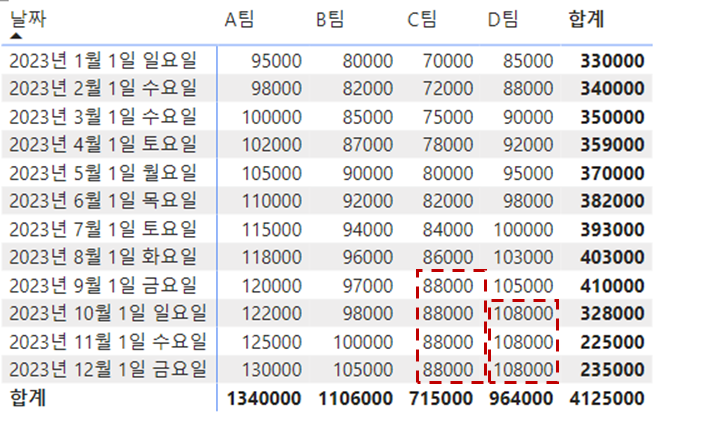Select the D팀 column header
The width and height of the screenshot is (714, 425).
[x=503, y=20]
